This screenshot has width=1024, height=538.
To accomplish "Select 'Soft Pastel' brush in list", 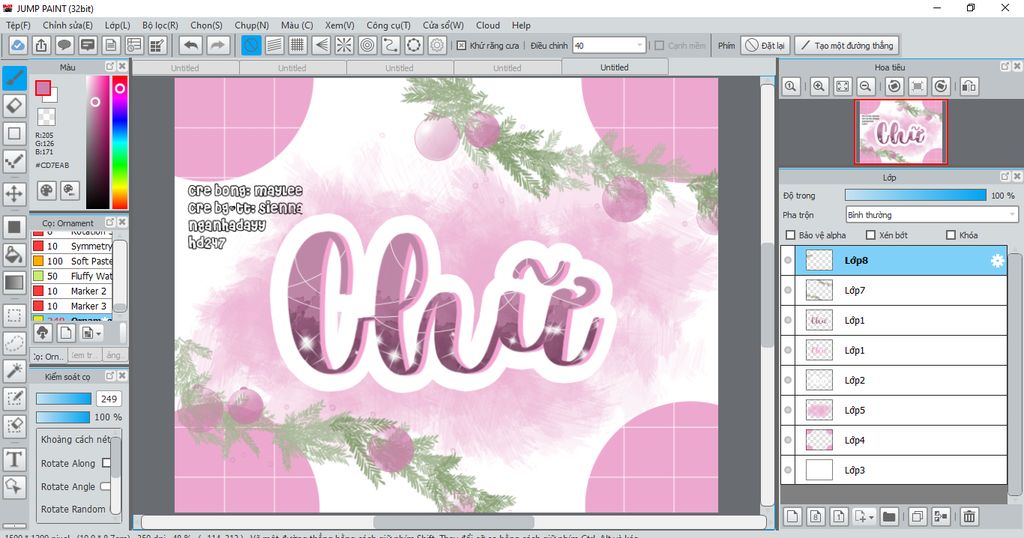I will tap(72, 261).
